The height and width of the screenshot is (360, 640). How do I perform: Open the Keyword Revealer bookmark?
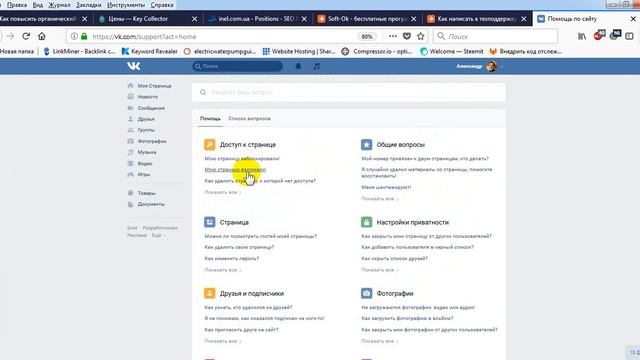(150, 51)
